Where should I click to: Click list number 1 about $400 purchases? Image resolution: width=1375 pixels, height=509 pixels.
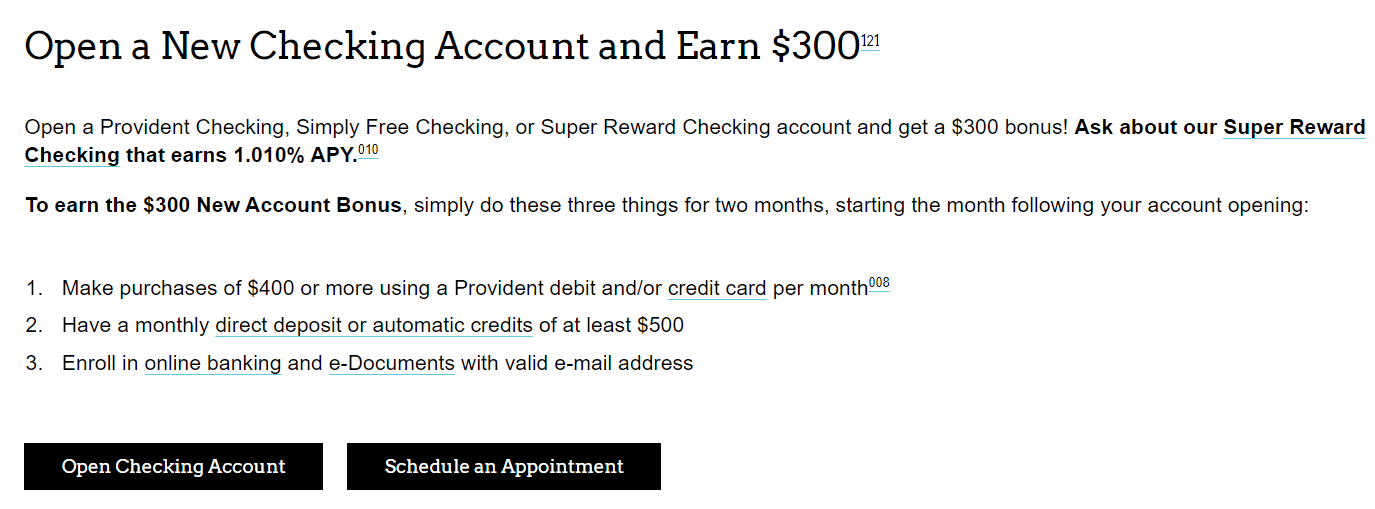tap(35, 288)
